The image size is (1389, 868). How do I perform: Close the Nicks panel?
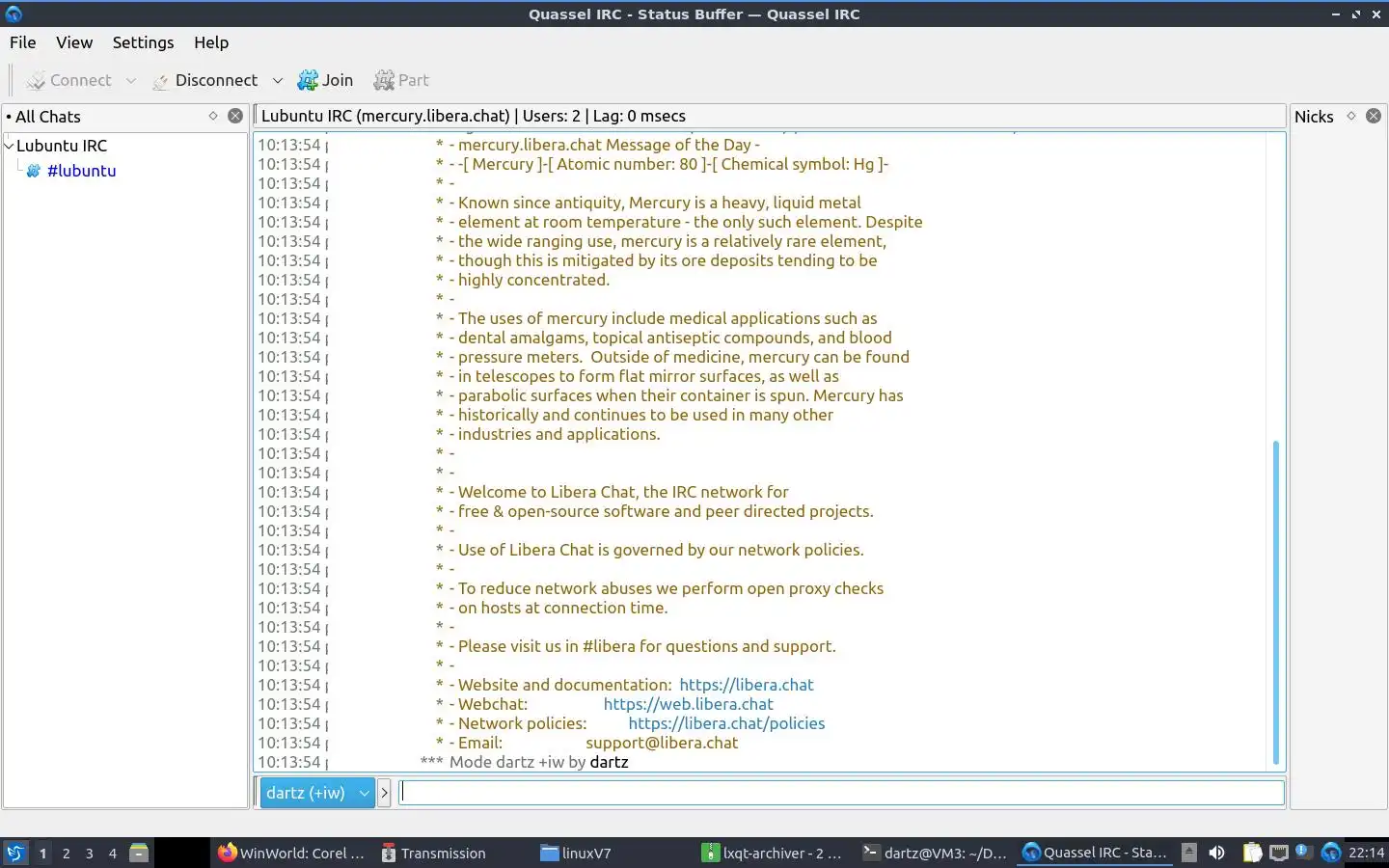click(1374, 116)
